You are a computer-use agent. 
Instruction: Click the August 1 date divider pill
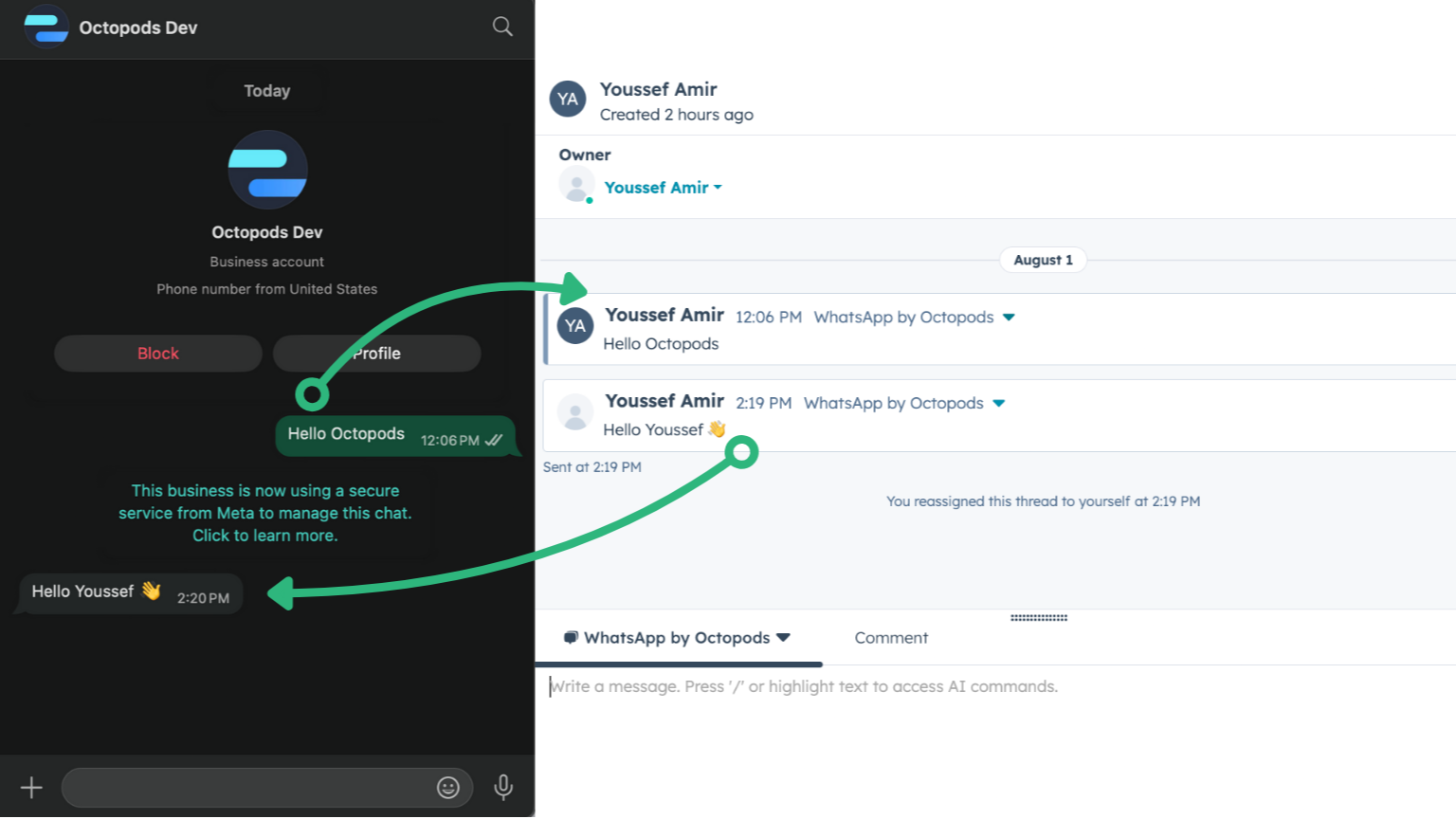[x=1043, y=260]
